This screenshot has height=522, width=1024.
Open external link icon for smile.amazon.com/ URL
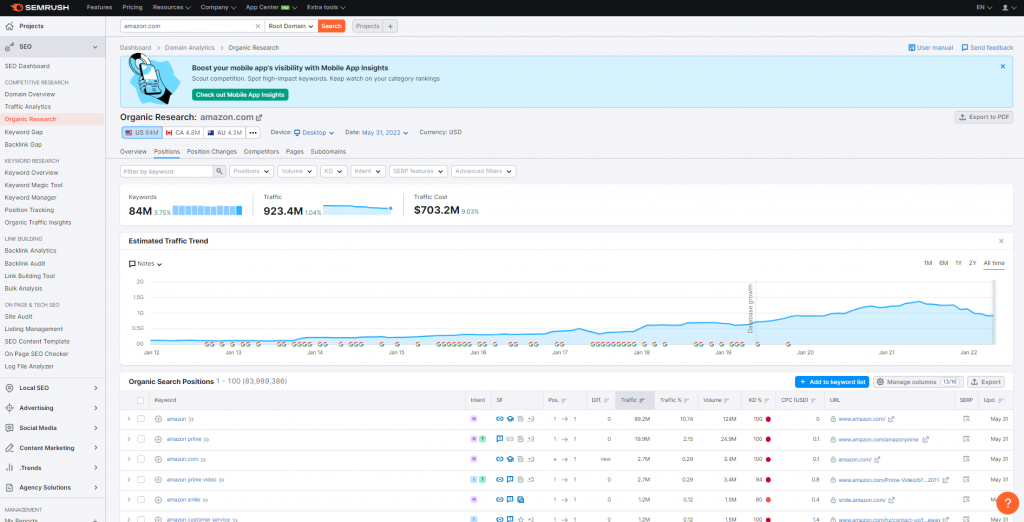click(x=891, y=500)
